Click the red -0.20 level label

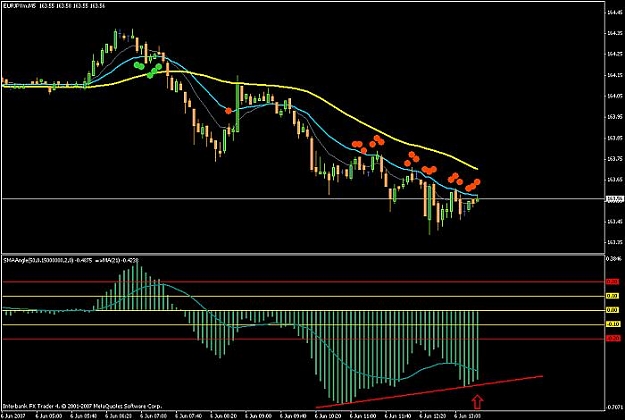tap(613, 338)
